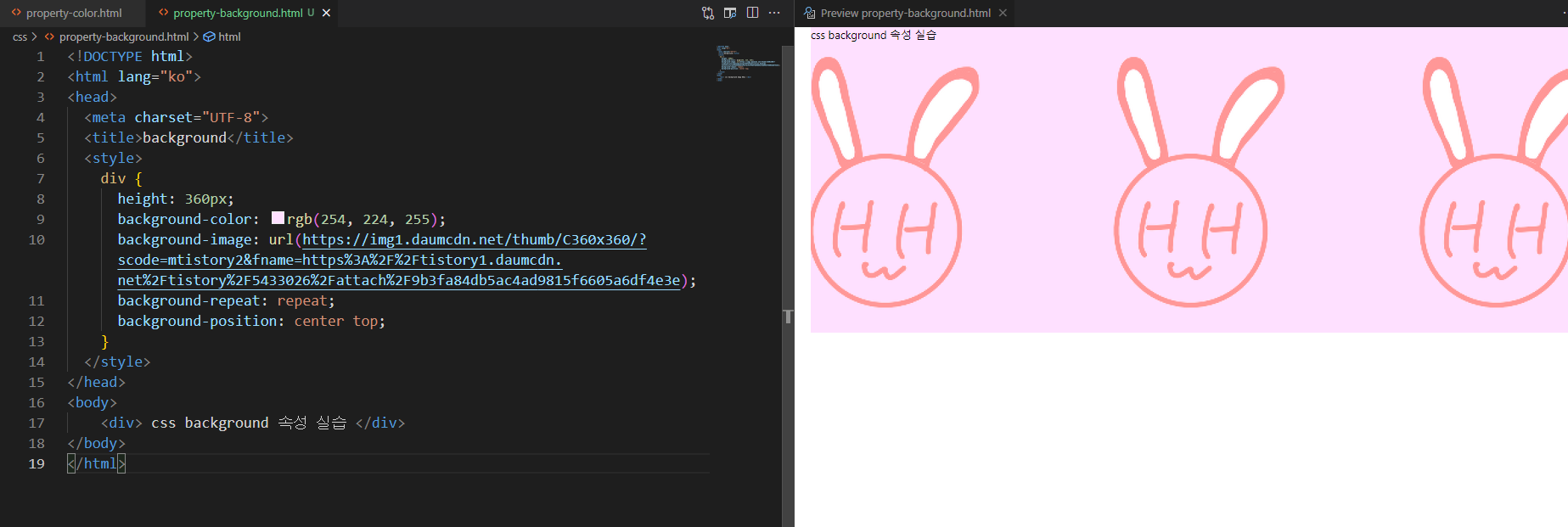Click the HTML file icon on property-background.html tab
Viewport: 1568px width, 527px height.
pyautogui.click(x=164, y=13)
